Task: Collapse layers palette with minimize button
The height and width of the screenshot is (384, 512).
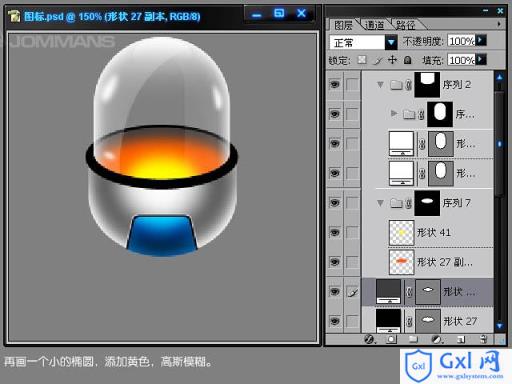Action: coord(486,11)
